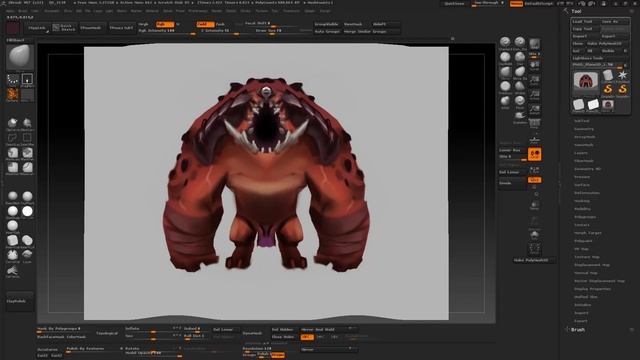
Task: Toggle the Mrgb paint mode
Action: click(144, 24)
